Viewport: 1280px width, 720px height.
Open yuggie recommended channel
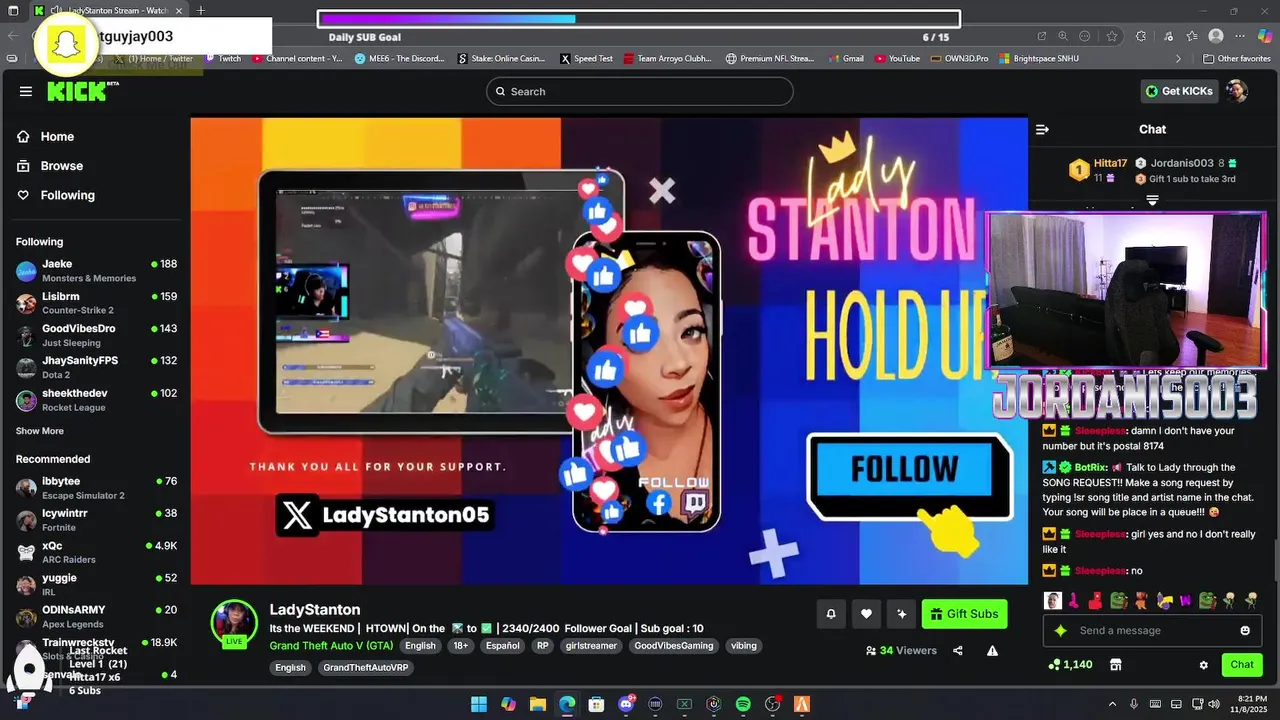click(97, 584)
